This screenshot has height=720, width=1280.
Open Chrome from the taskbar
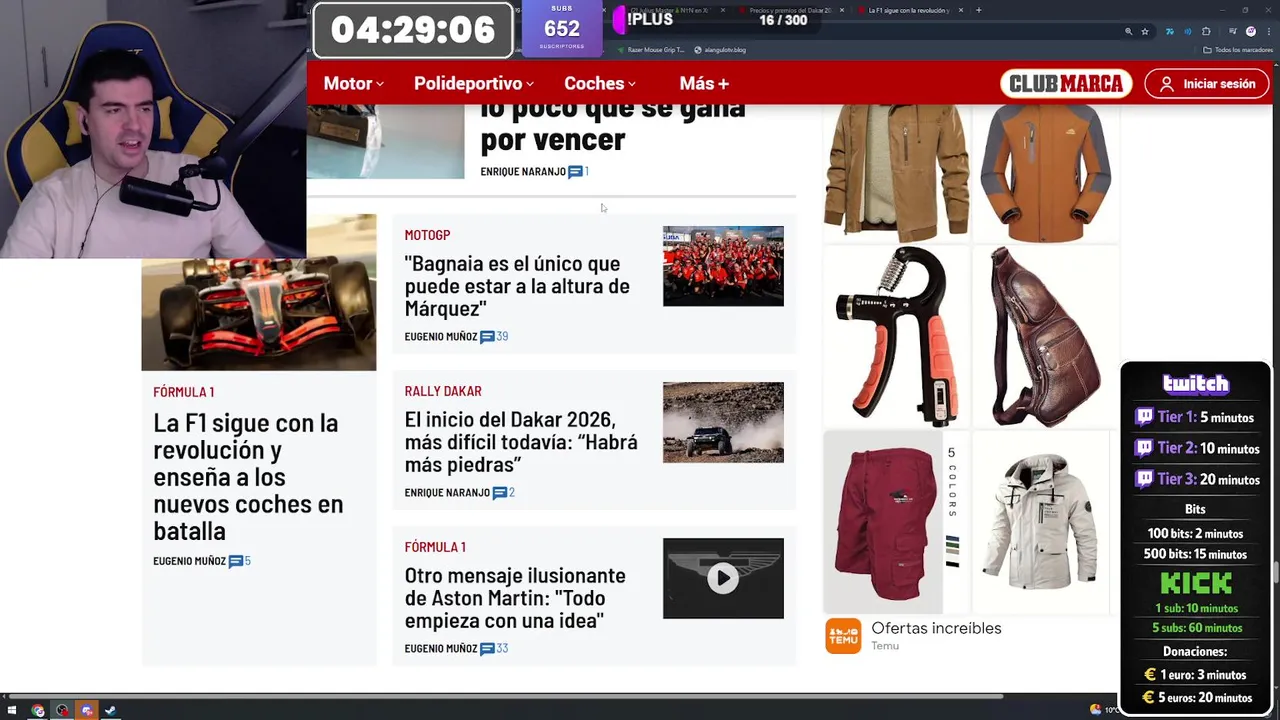point(38,711)
